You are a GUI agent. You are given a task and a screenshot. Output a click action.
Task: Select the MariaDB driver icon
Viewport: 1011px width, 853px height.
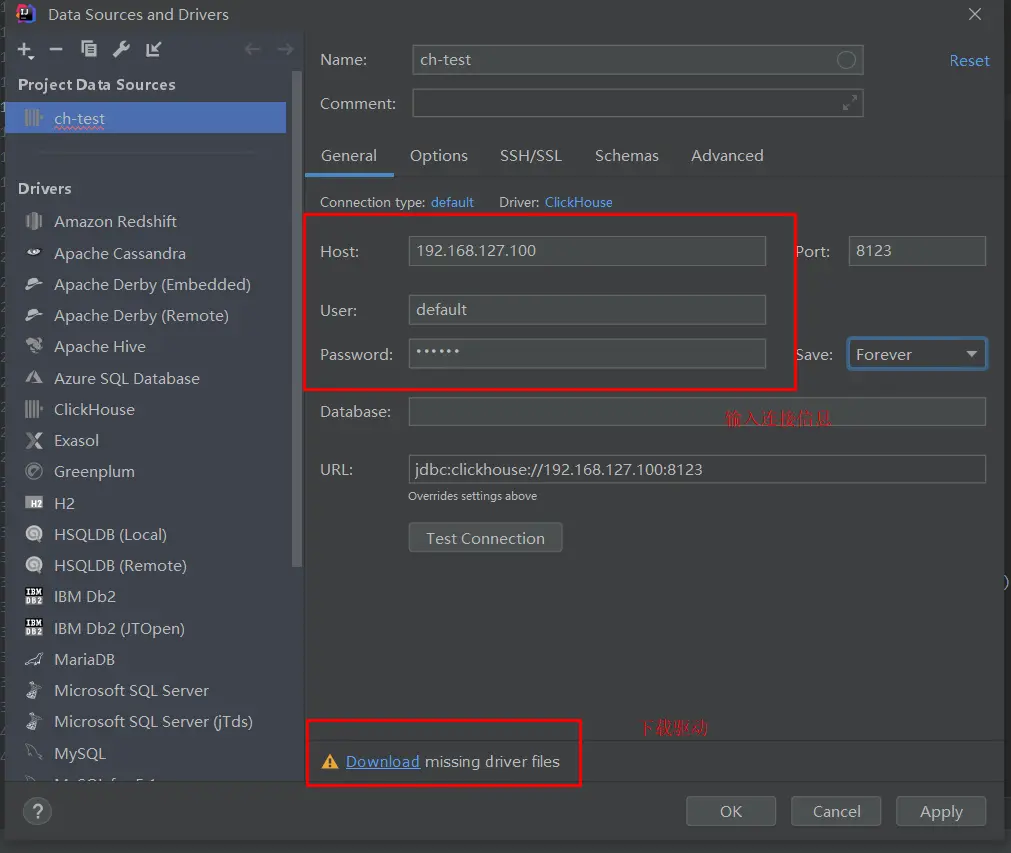pos(34,659)
